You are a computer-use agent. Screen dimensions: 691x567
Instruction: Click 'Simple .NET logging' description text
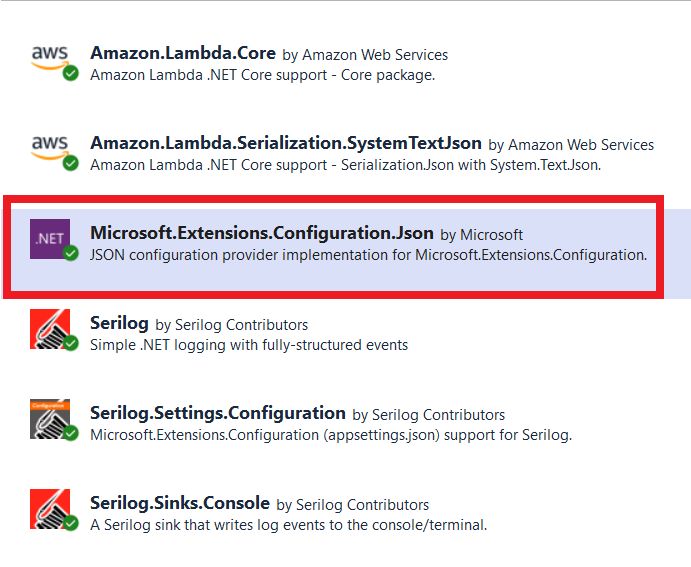tap(249, 345)
